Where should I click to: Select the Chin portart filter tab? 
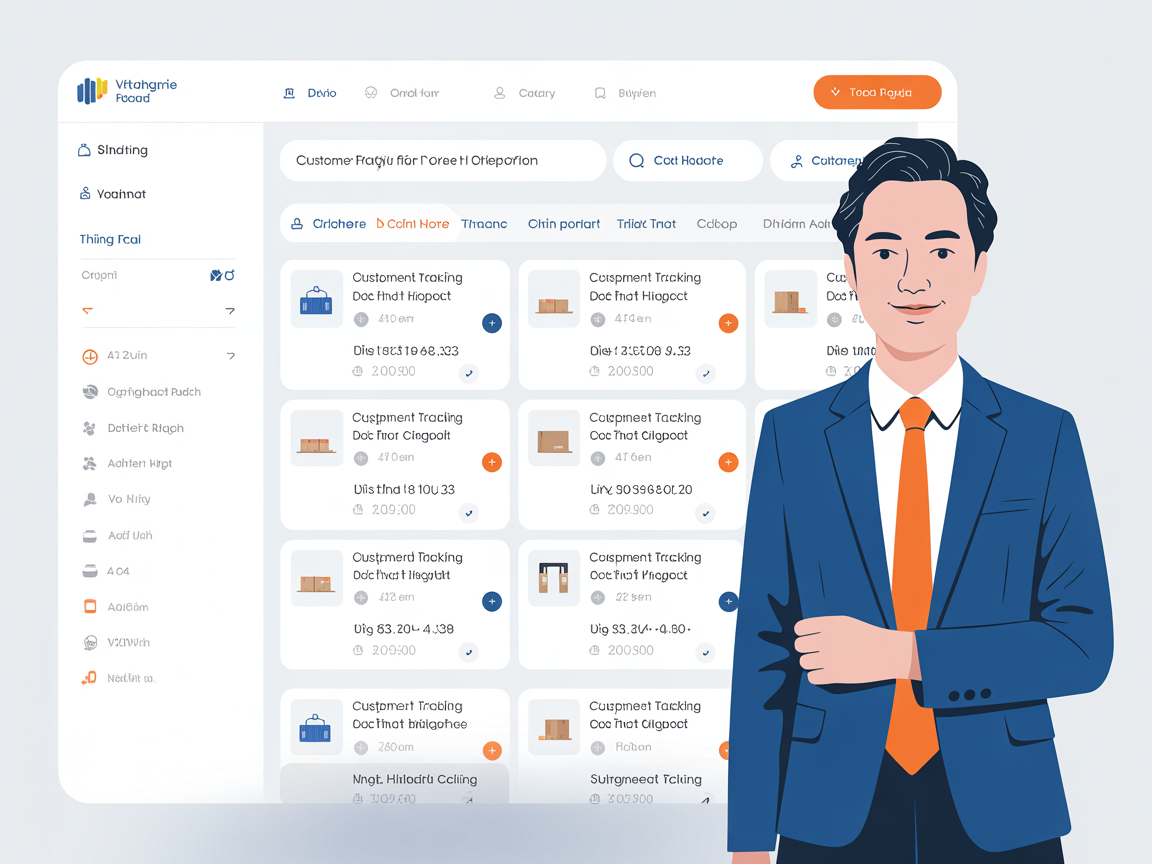(563, 224)
